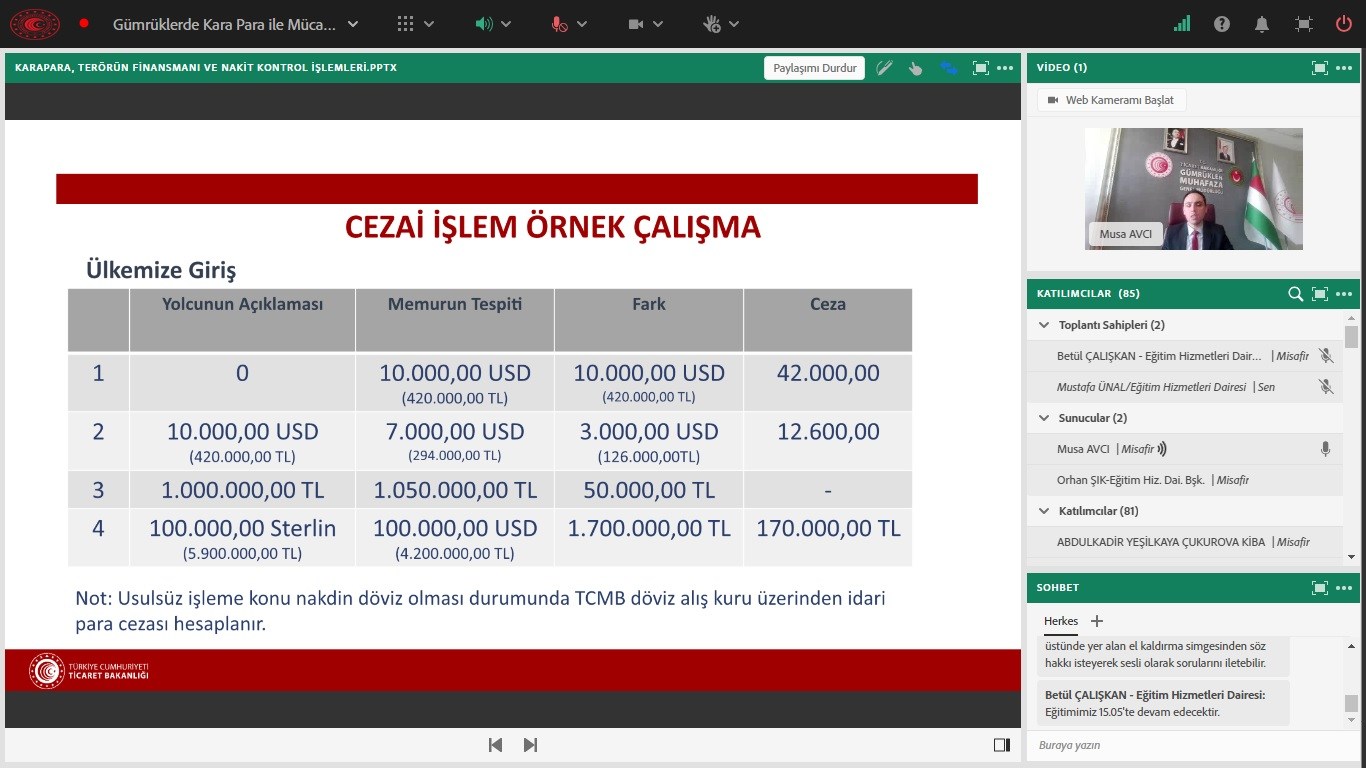Select the pointer hand tool in share pod

point(915,68)
